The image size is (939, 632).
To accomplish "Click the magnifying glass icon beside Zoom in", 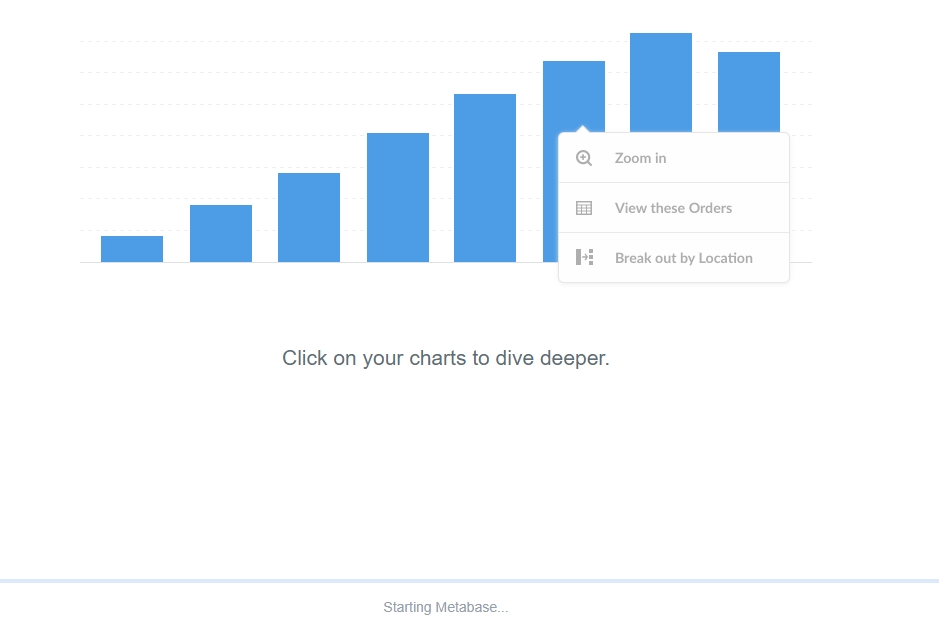I will tap(584, 158).
